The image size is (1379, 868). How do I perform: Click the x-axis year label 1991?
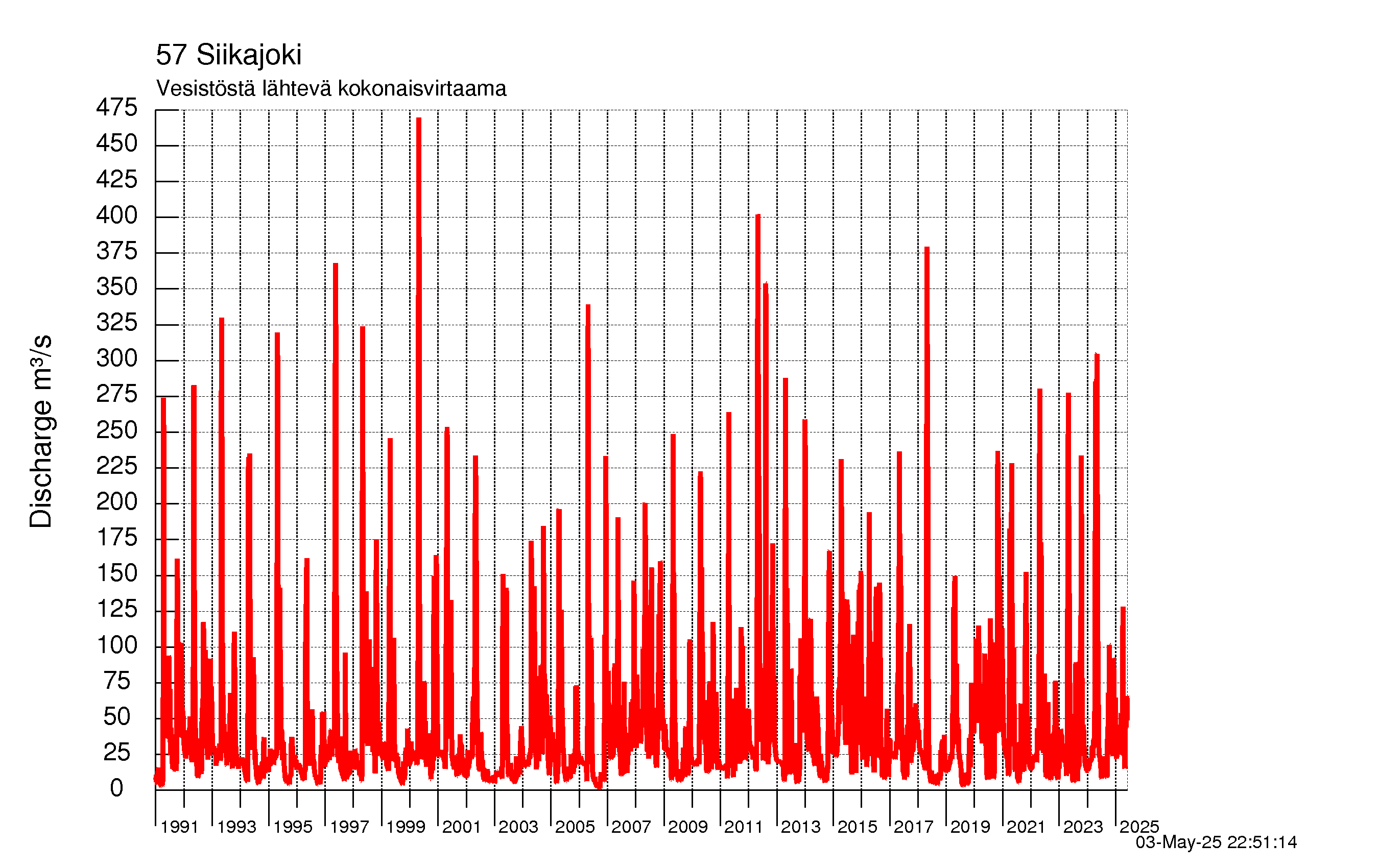click(179, 827)
